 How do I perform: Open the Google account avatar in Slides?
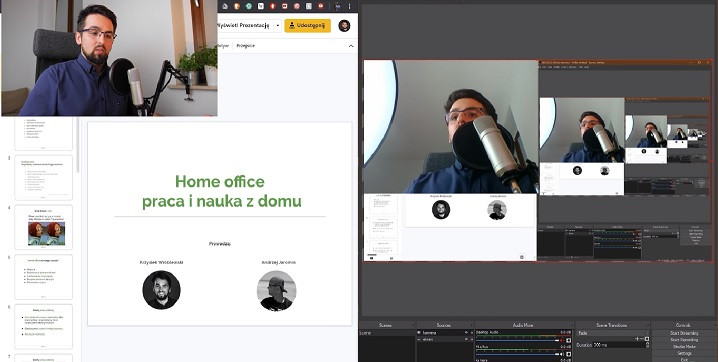(344, 26)
